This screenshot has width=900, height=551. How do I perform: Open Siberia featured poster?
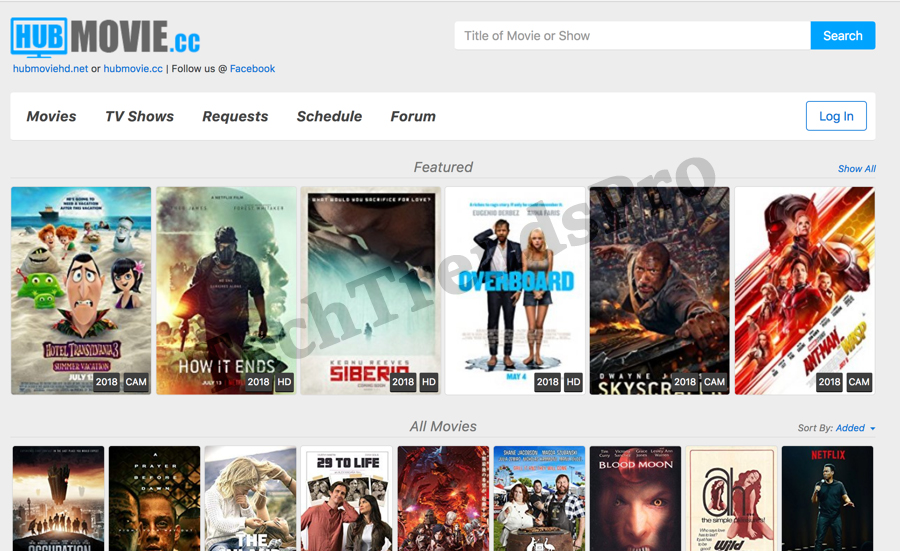coord(371,290)
